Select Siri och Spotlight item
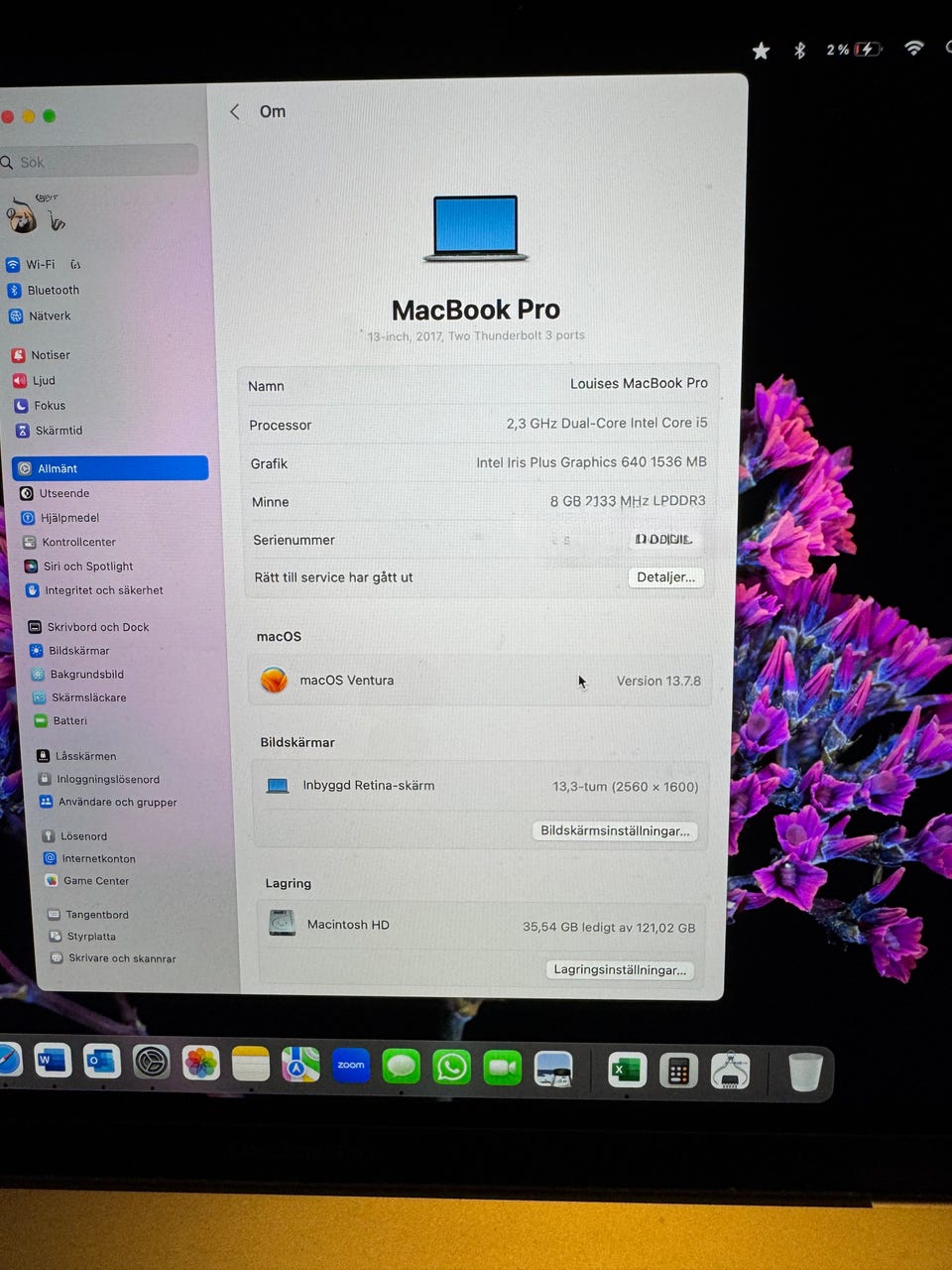The height and width of the screenshot is (1270, 952). pos(87,567)
